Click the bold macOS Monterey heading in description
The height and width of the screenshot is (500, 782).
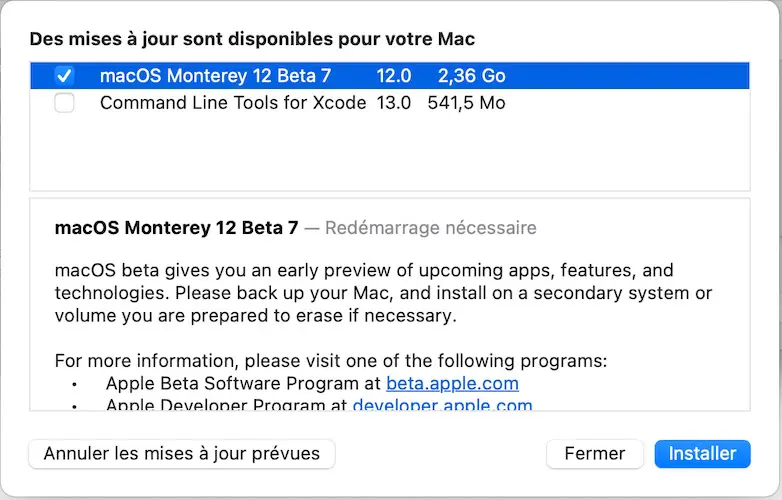[176, 228]
